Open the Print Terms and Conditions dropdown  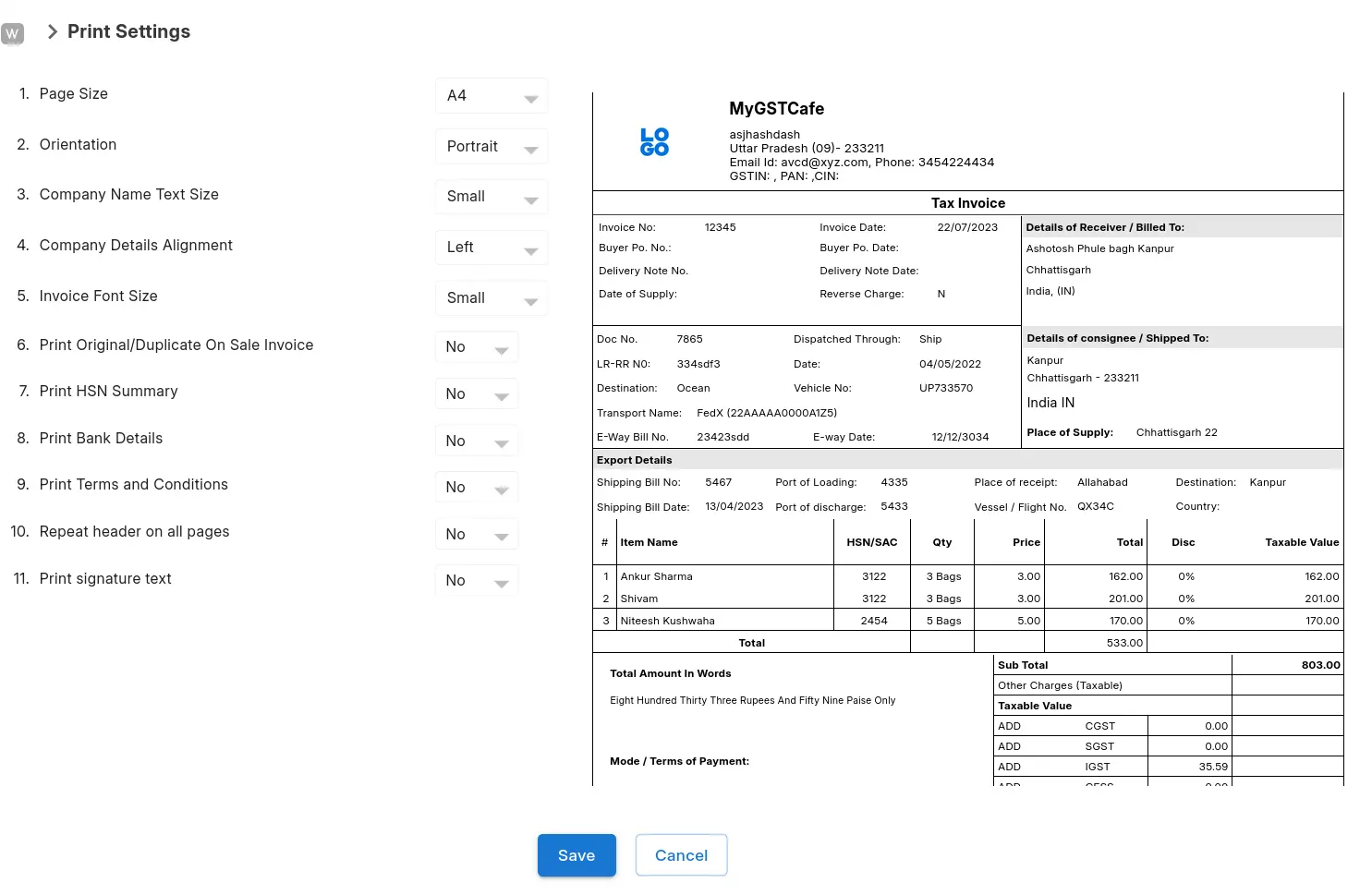(477, 487)
